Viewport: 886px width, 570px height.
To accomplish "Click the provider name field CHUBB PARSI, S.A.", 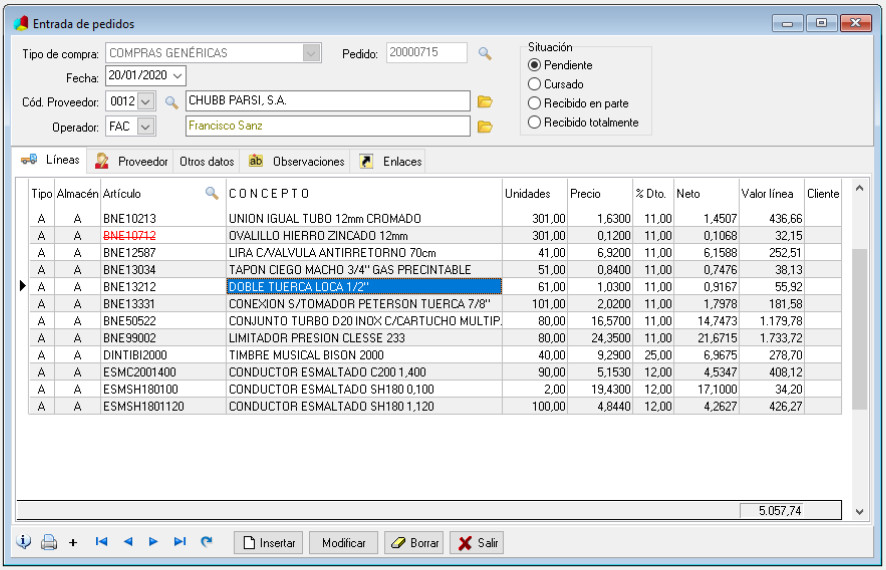I will [328, 101].
